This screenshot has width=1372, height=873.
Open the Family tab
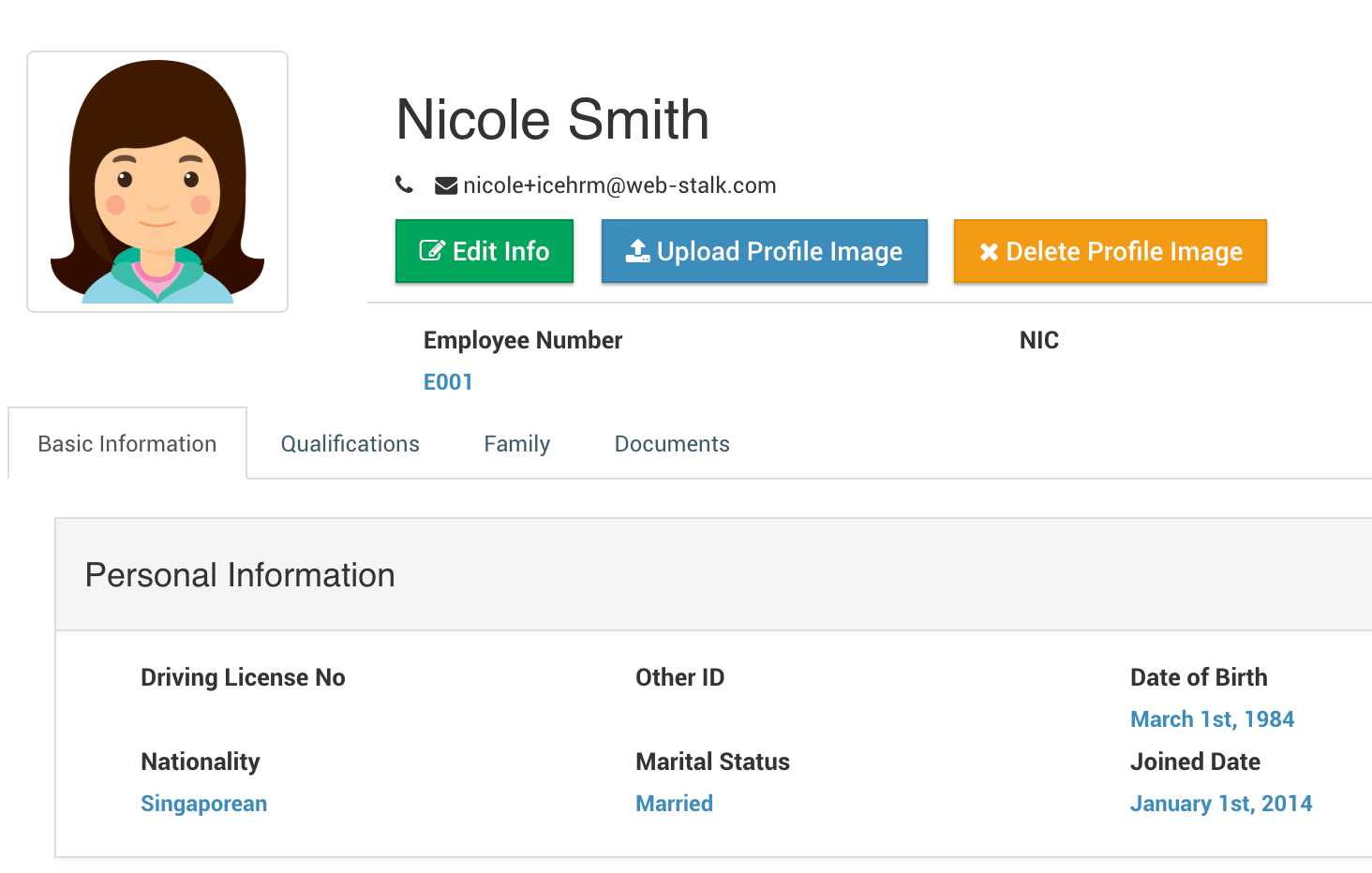[516, 443]
